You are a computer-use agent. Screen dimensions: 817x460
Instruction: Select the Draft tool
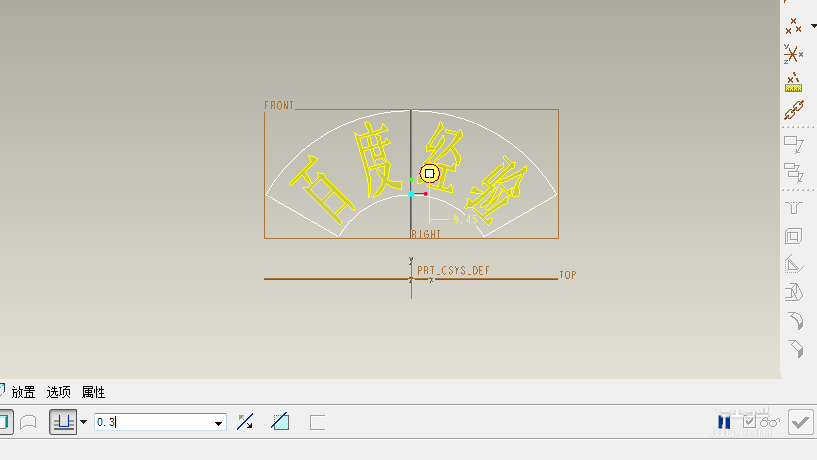pyautogui.click(x=794, y=292)
